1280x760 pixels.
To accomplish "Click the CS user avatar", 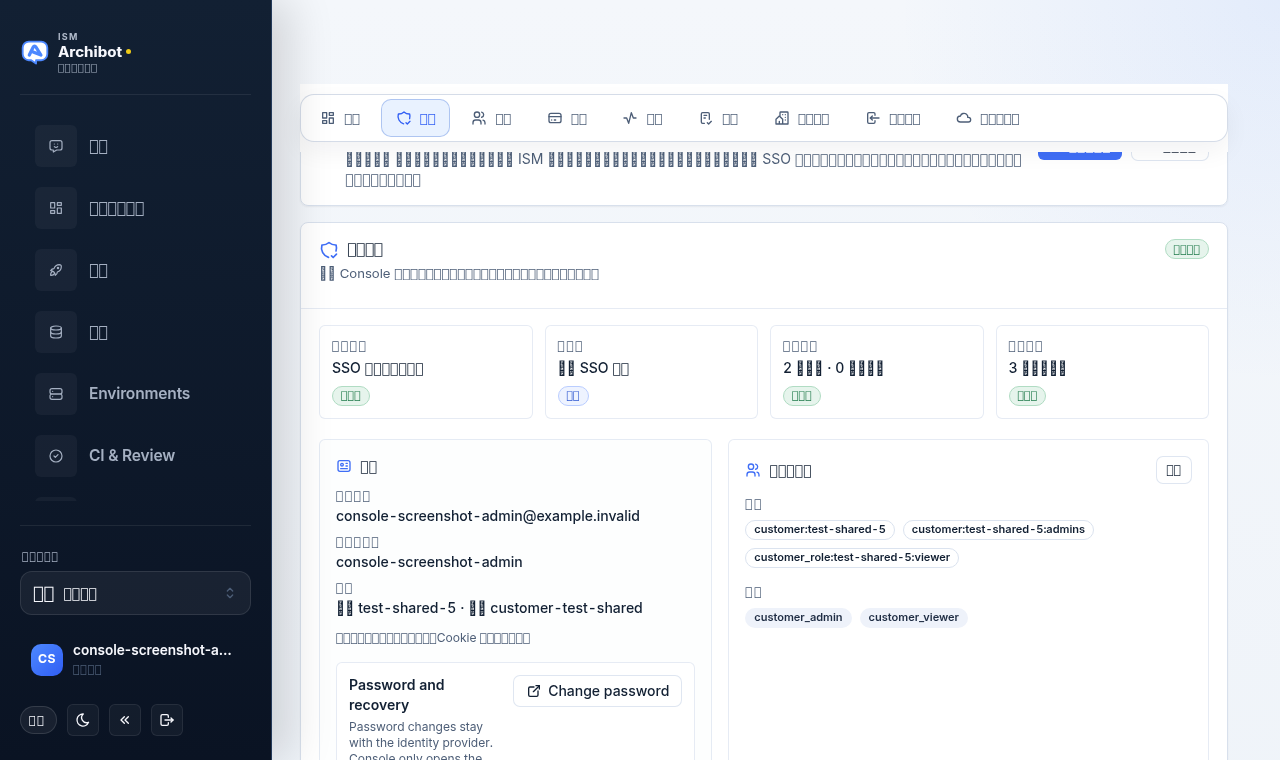I will point(47,659).
